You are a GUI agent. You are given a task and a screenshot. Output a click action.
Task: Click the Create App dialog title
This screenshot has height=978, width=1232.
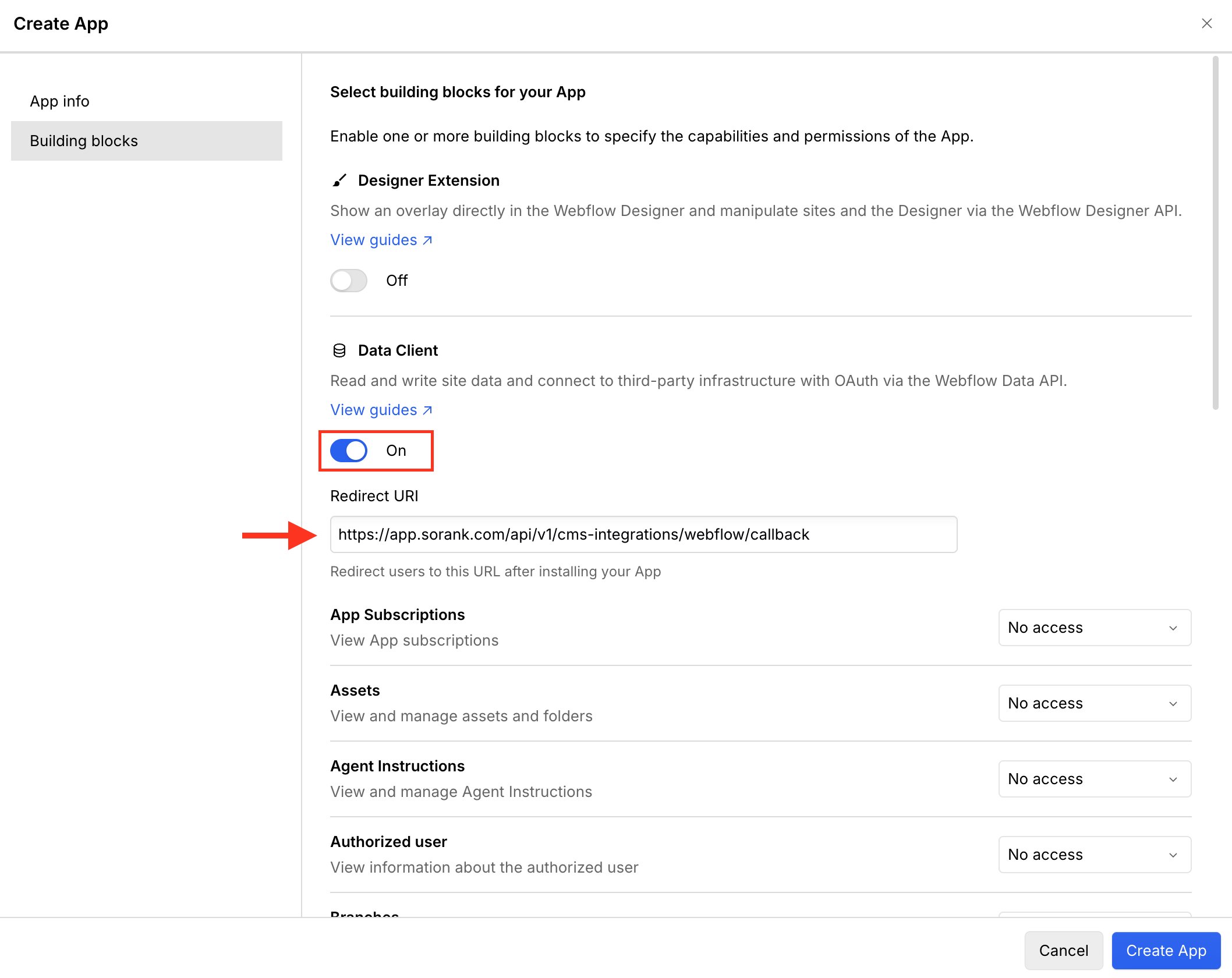click(61, 24)
